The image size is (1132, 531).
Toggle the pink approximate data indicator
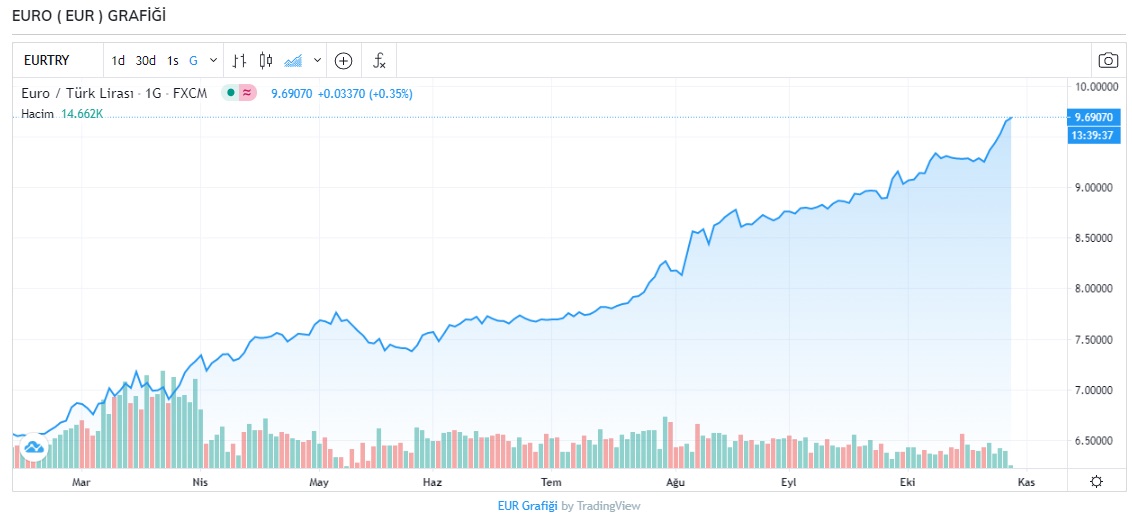[x=247, y=93]
